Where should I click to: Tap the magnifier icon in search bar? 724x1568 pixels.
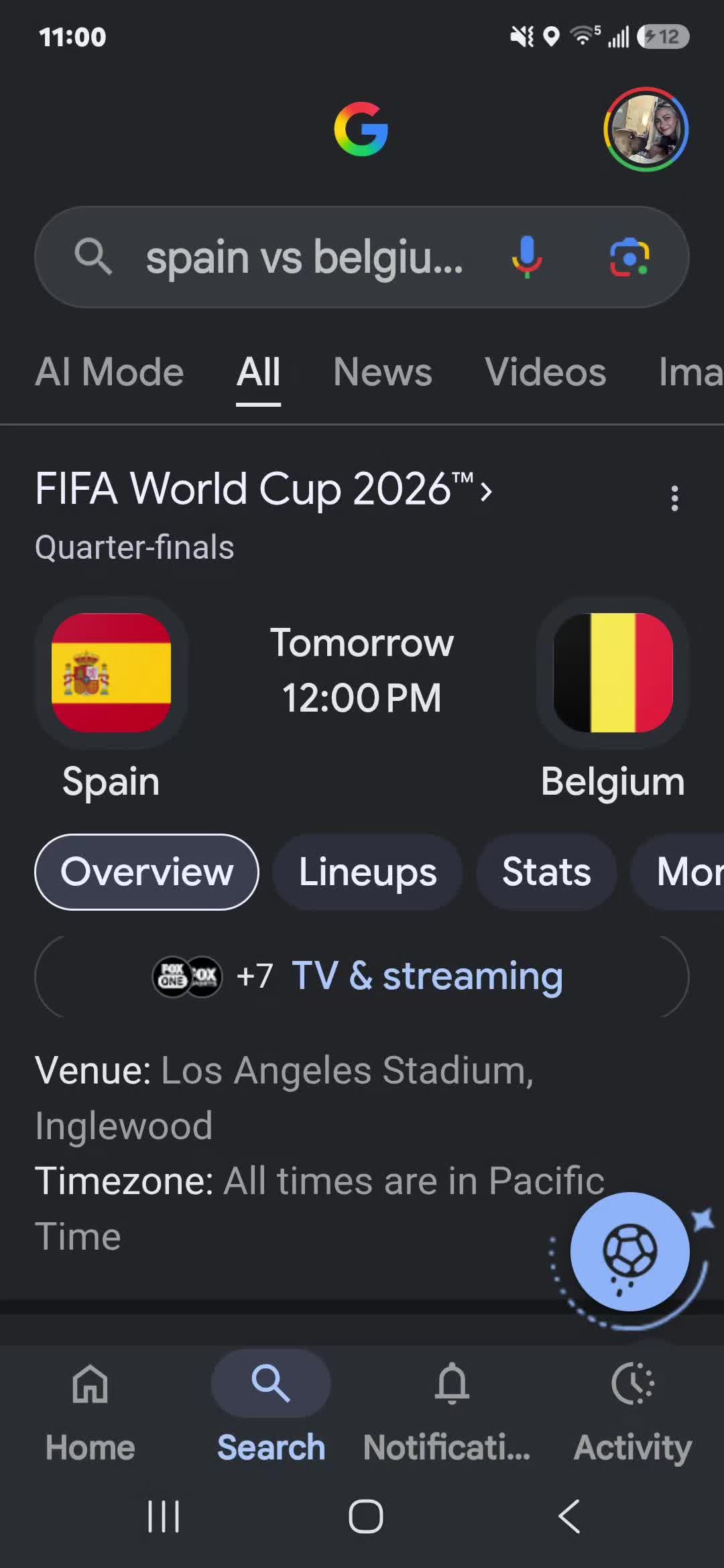[93, 257]
